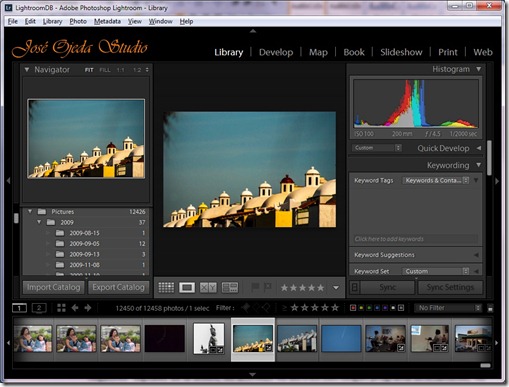The image size is (509, 387).
Task: Open Keywords & Containing Keywords dropdown
Action: tap(436, 180)
